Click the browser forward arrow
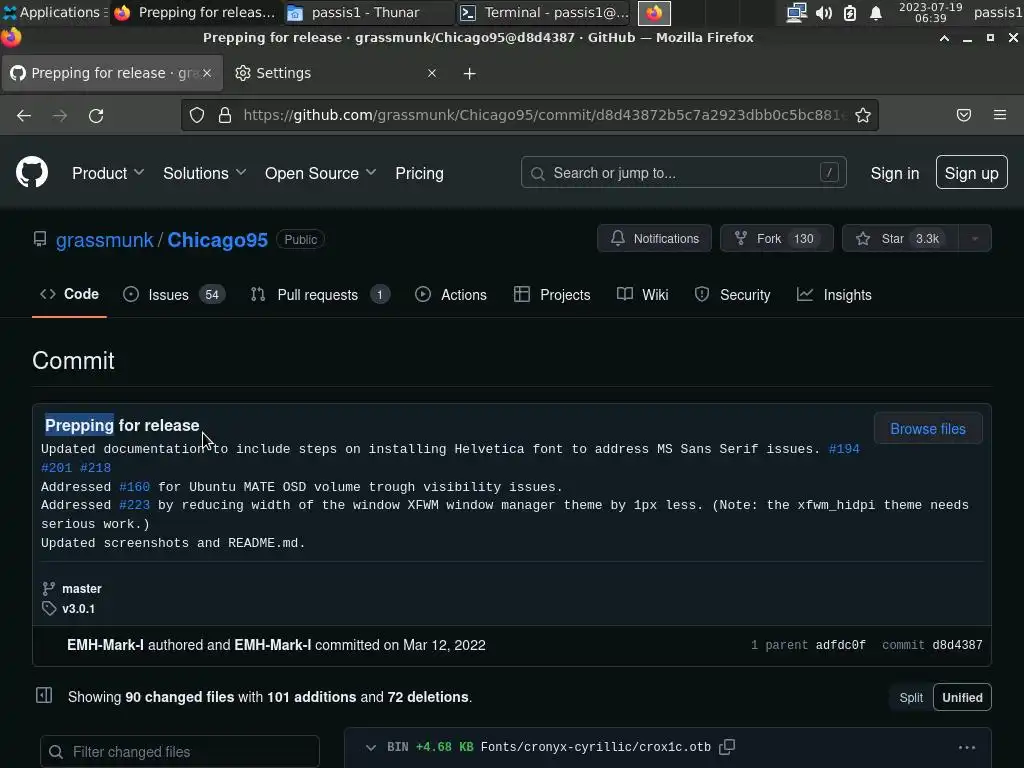Screen dimensions: 1024x768 [x=60, y=116]
